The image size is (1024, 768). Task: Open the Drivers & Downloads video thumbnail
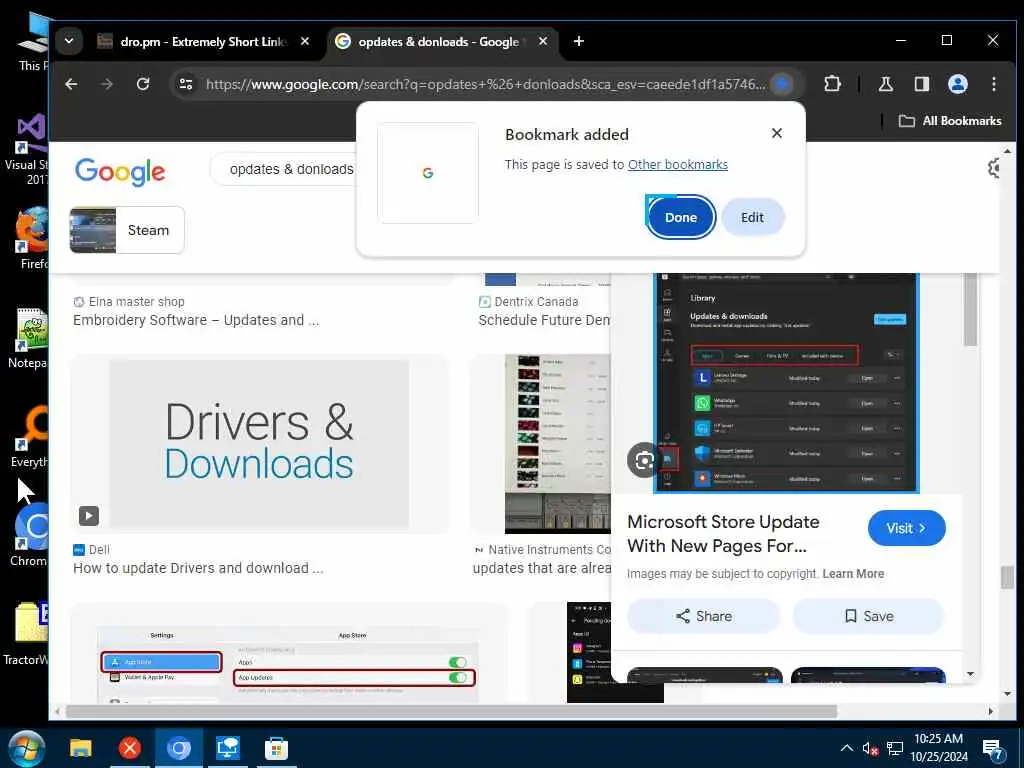tap(259, 444)
